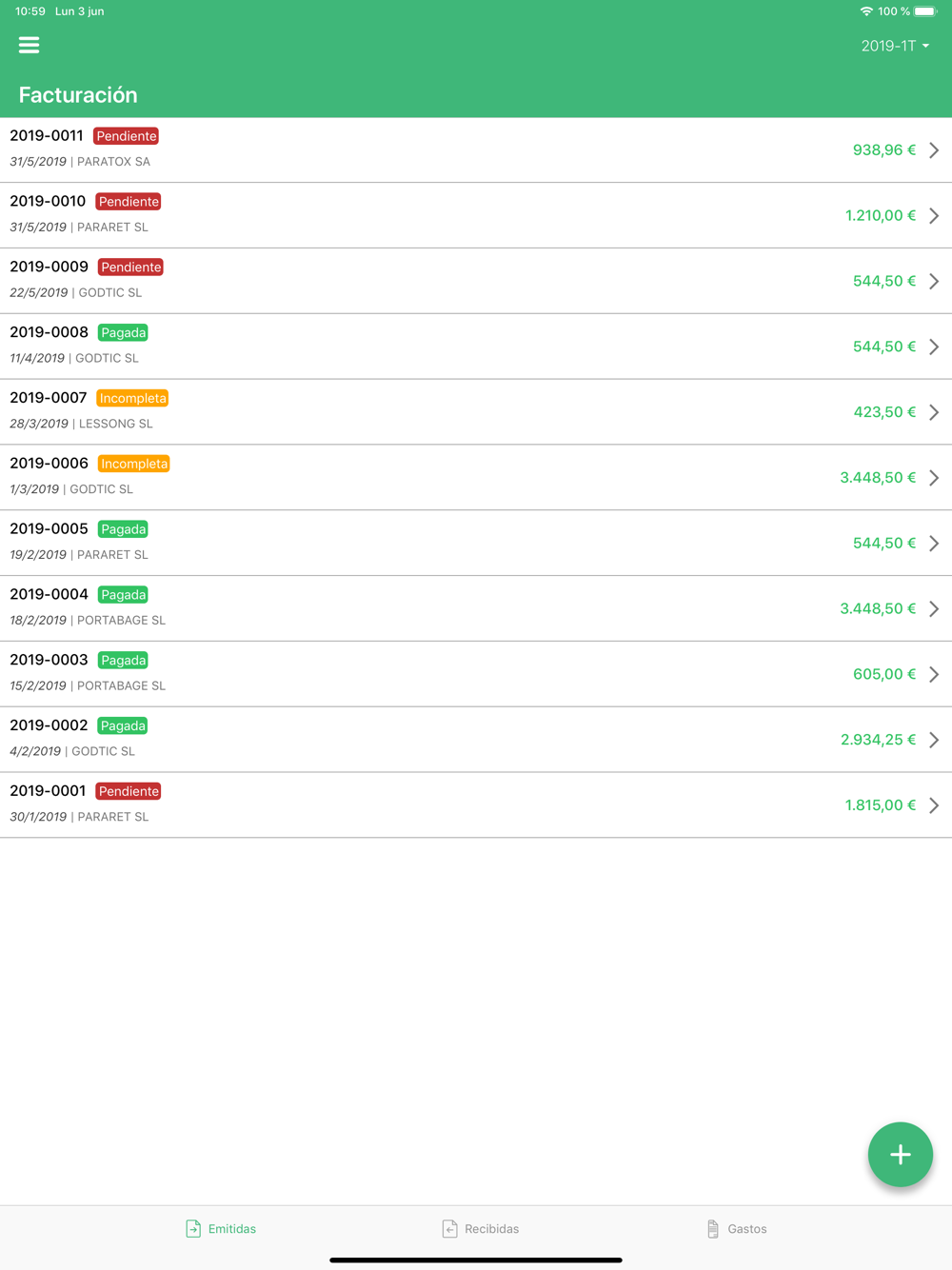Switch to the Gastos tab
Image resolution: width=952 pixels, height=1270 pixels.
737,1229
